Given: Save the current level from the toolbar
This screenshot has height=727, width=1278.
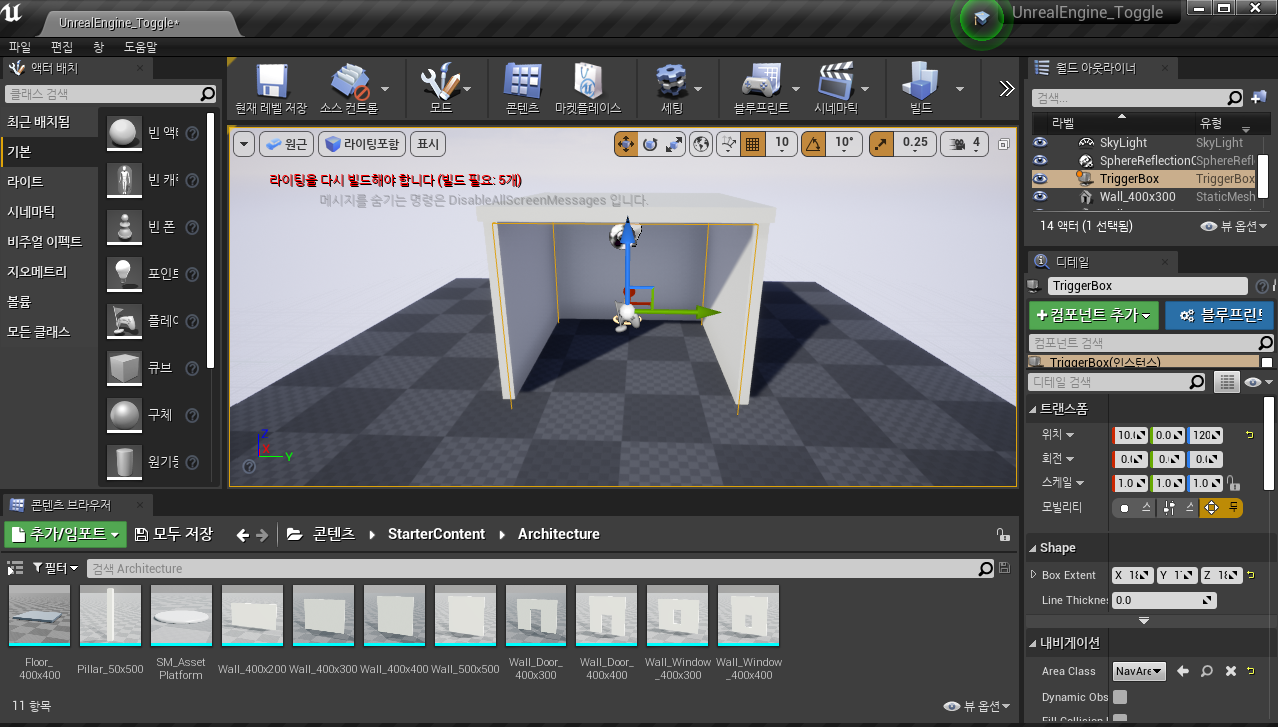Looking at the screenshot, I should 271,89.
